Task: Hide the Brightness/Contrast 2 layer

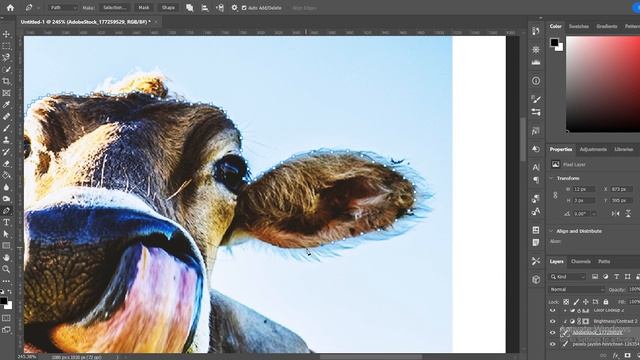Action: tap(553, 321)
